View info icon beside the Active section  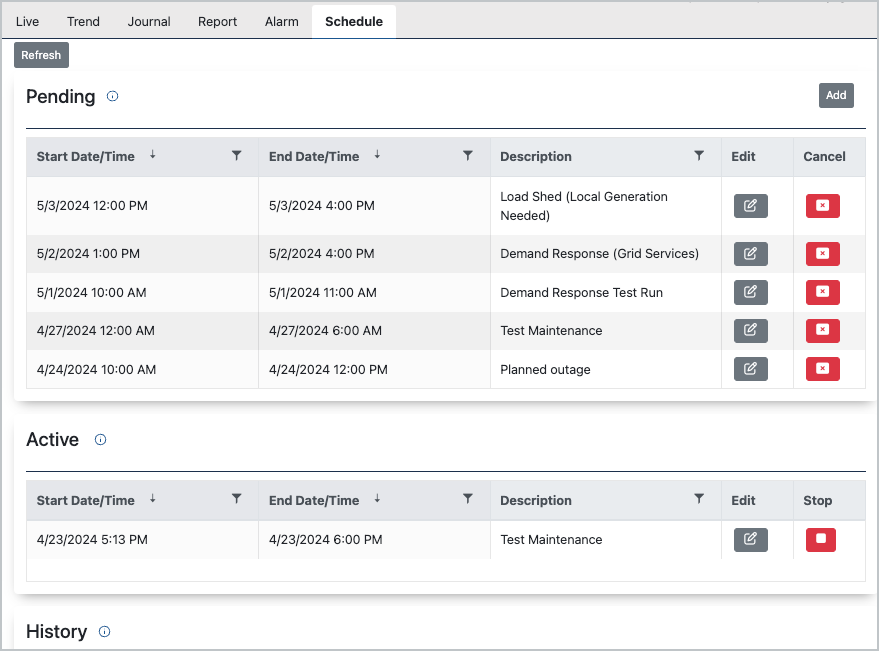tap(100, 439)
